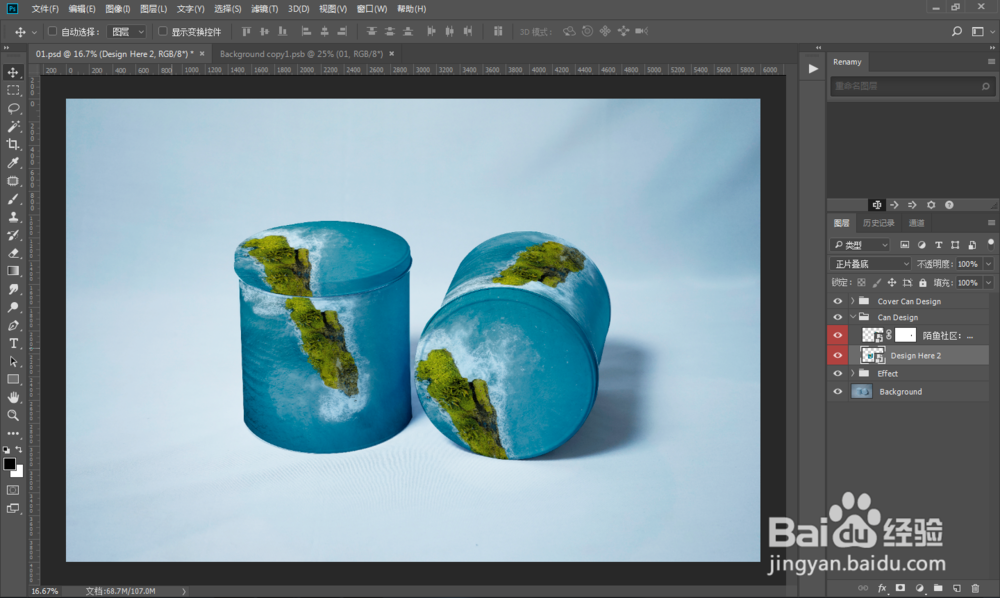This screenshot has width=1000, height=598.
Task: Open the search icon in options bar
Action: click(957, 31)
